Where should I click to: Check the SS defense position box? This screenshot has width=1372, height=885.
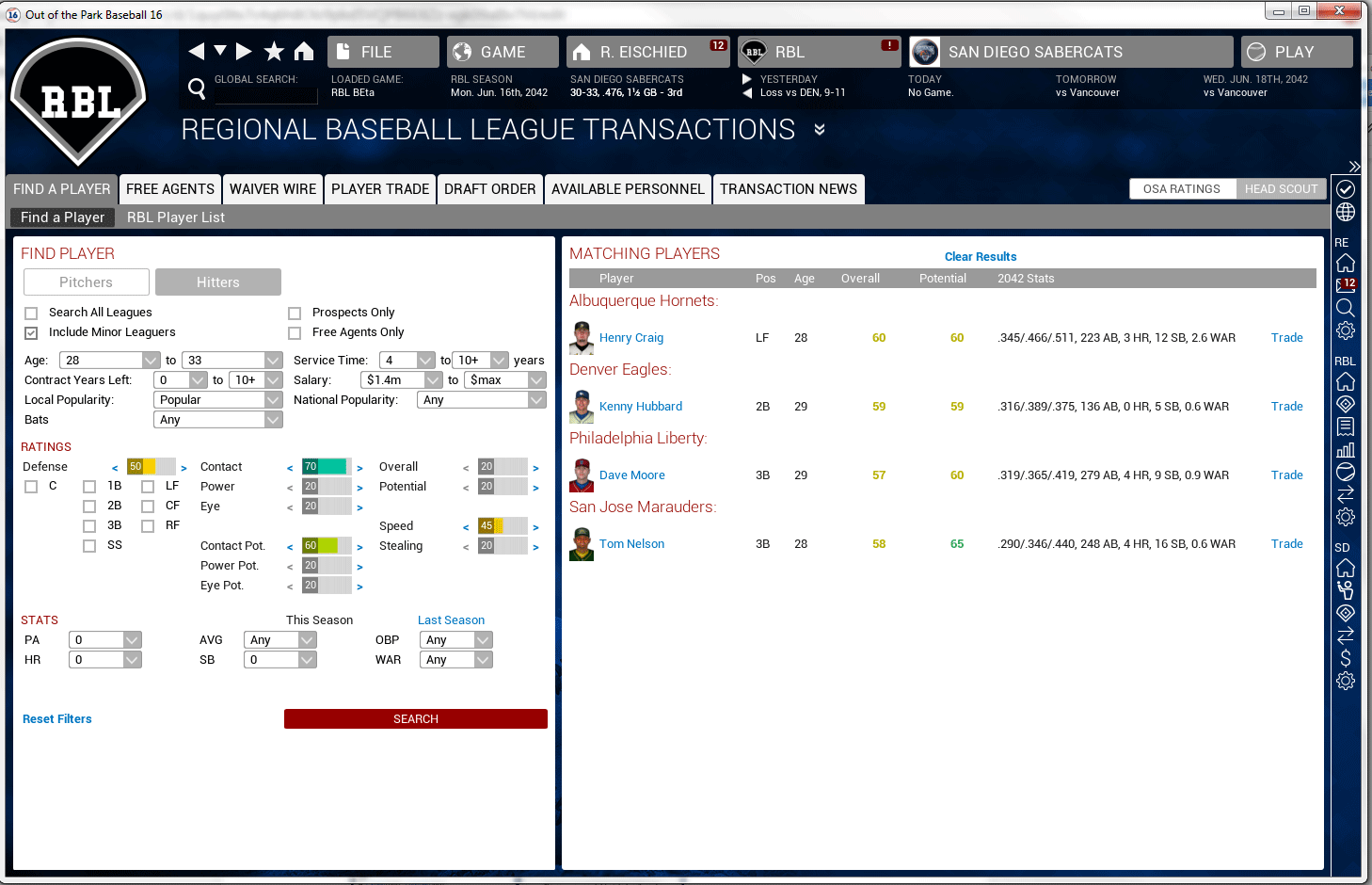point(89,546)
